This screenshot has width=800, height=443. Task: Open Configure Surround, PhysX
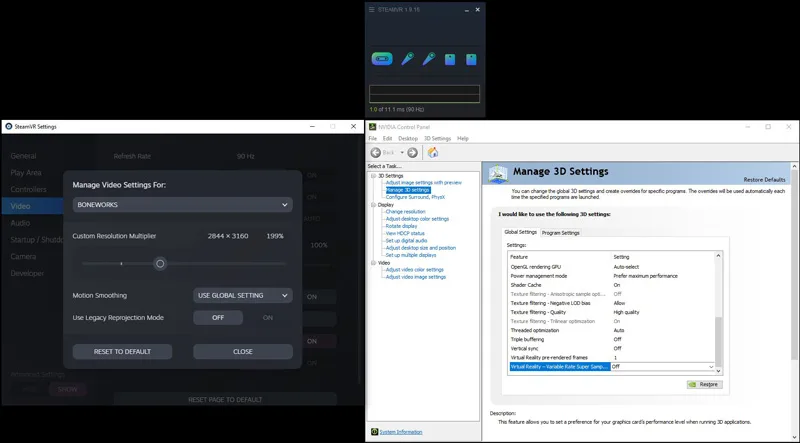(x=415, y=197)
